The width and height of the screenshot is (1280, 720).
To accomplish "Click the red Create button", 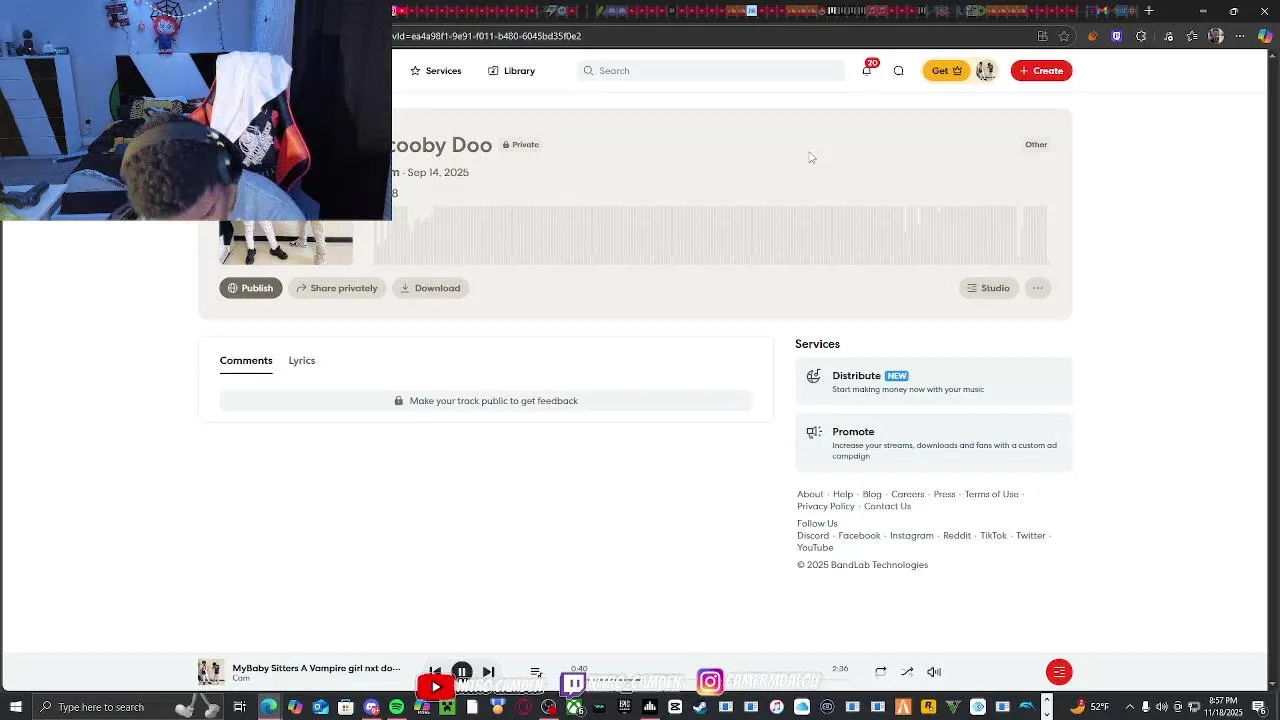I will point(1041,71).
